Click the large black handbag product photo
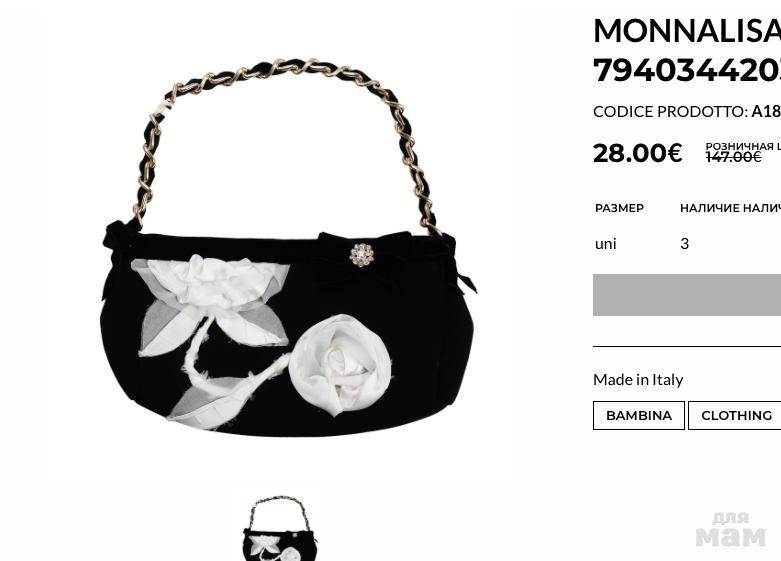 [288, 248]
